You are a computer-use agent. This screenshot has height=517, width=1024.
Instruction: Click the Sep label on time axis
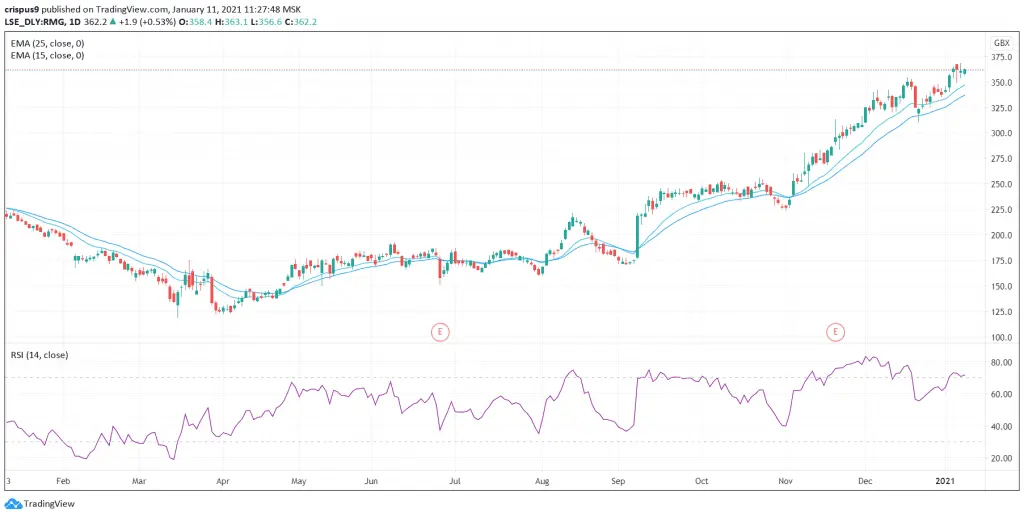tap(619, 482)
